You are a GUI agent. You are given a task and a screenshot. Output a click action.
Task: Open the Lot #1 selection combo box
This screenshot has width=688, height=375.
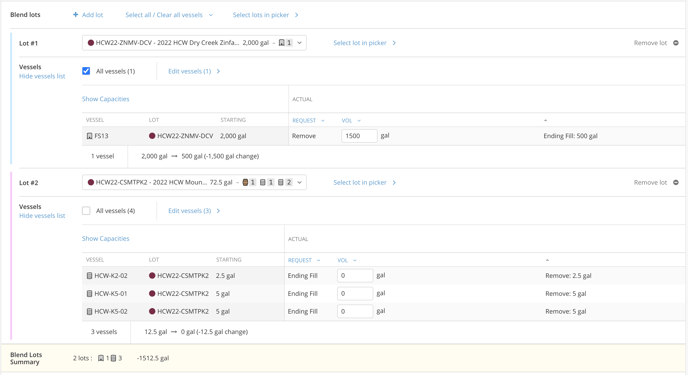(194, 43)
